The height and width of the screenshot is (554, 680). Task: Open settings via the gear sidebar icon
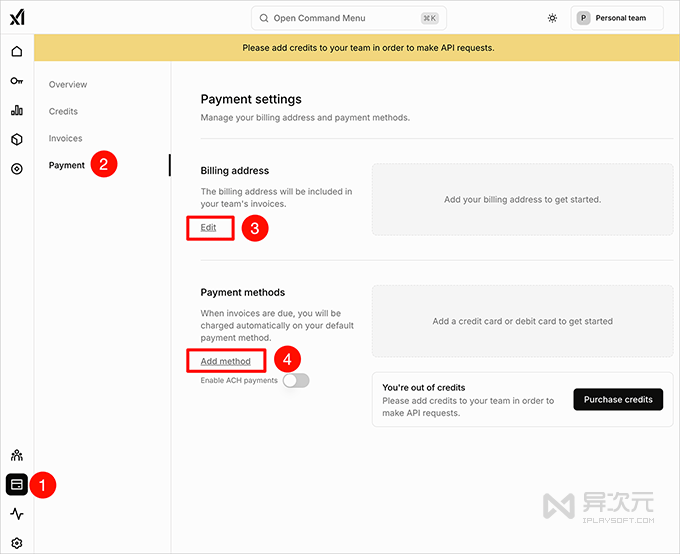pos(17,543)
